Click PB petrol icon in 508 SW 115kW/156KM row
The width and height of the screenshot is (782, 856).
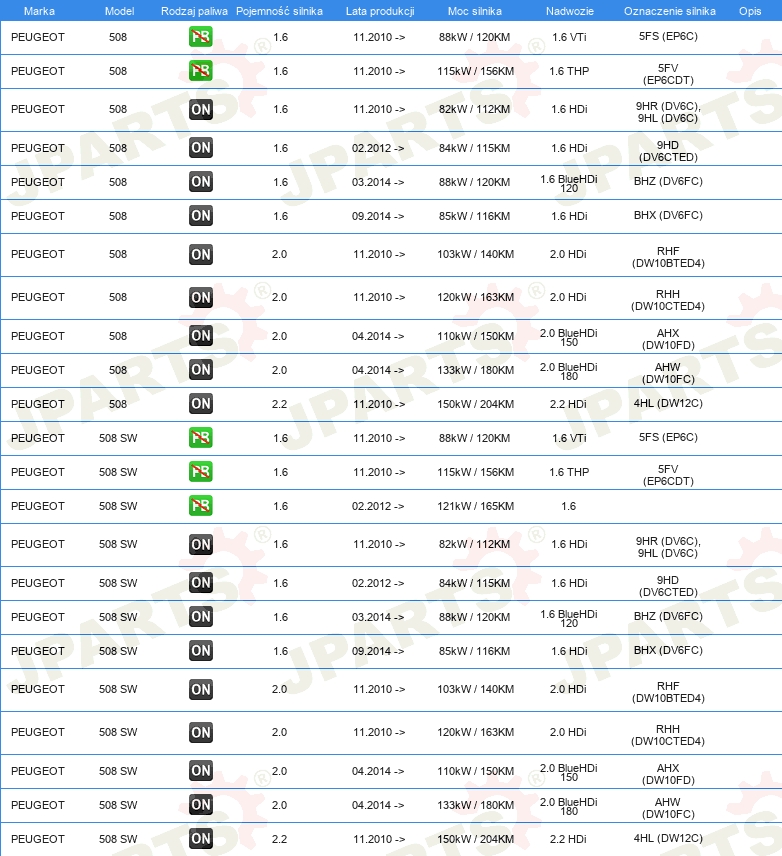tap(200, 471)
